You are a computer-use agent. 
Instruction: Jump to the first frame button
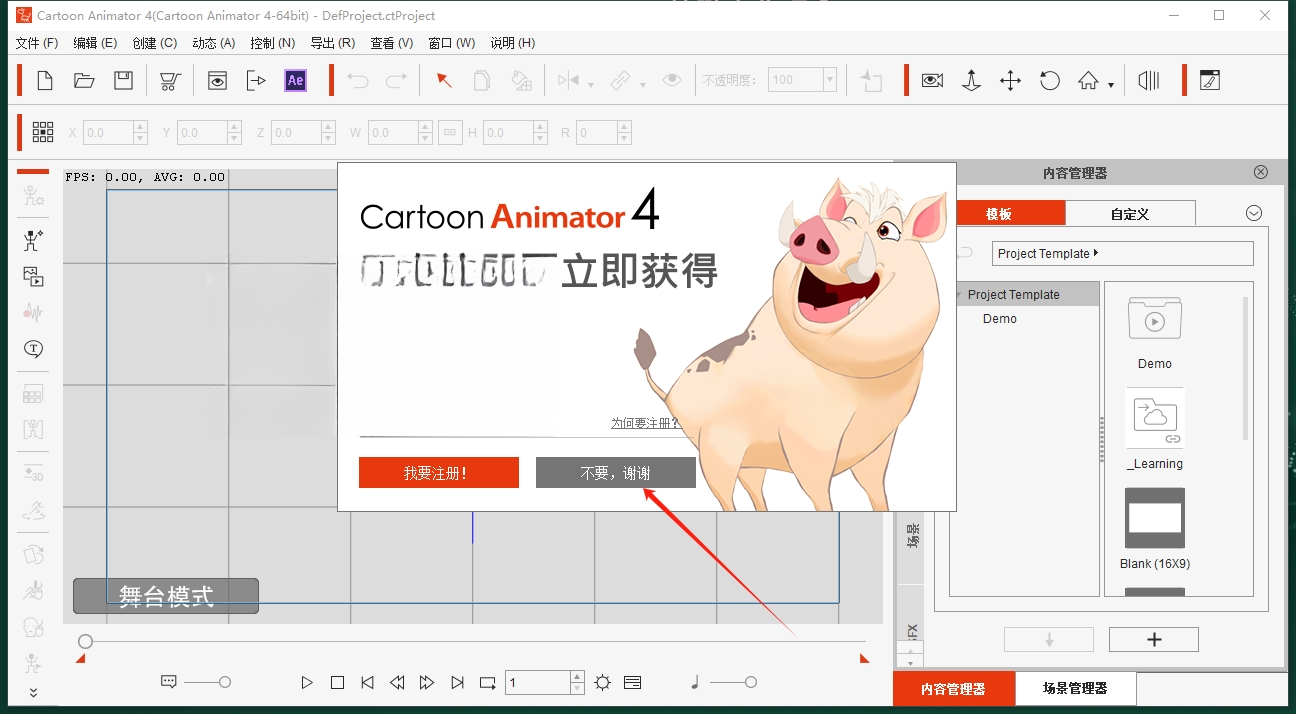[x=367, y=682]
